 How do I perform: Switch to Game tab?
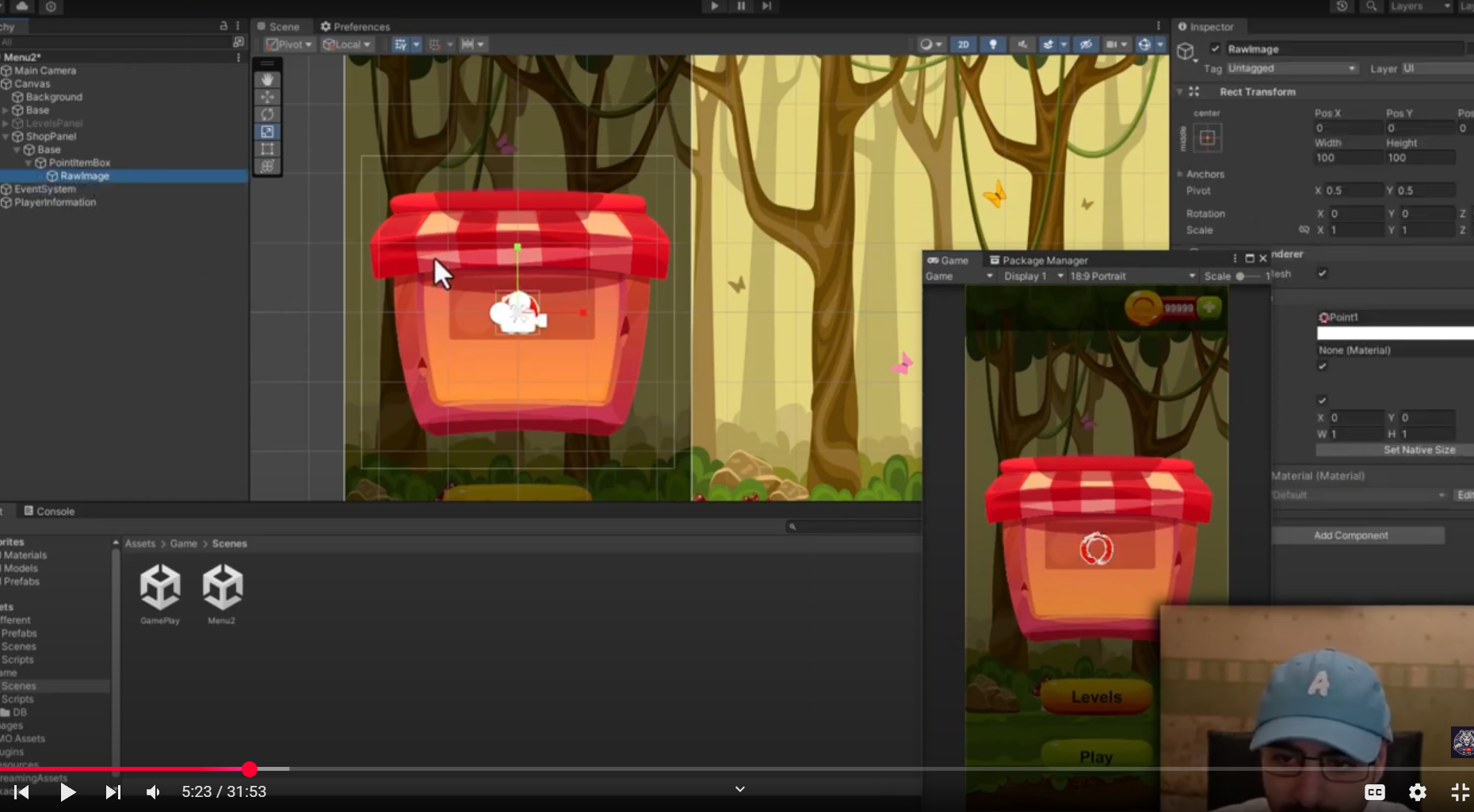[949, 261]
